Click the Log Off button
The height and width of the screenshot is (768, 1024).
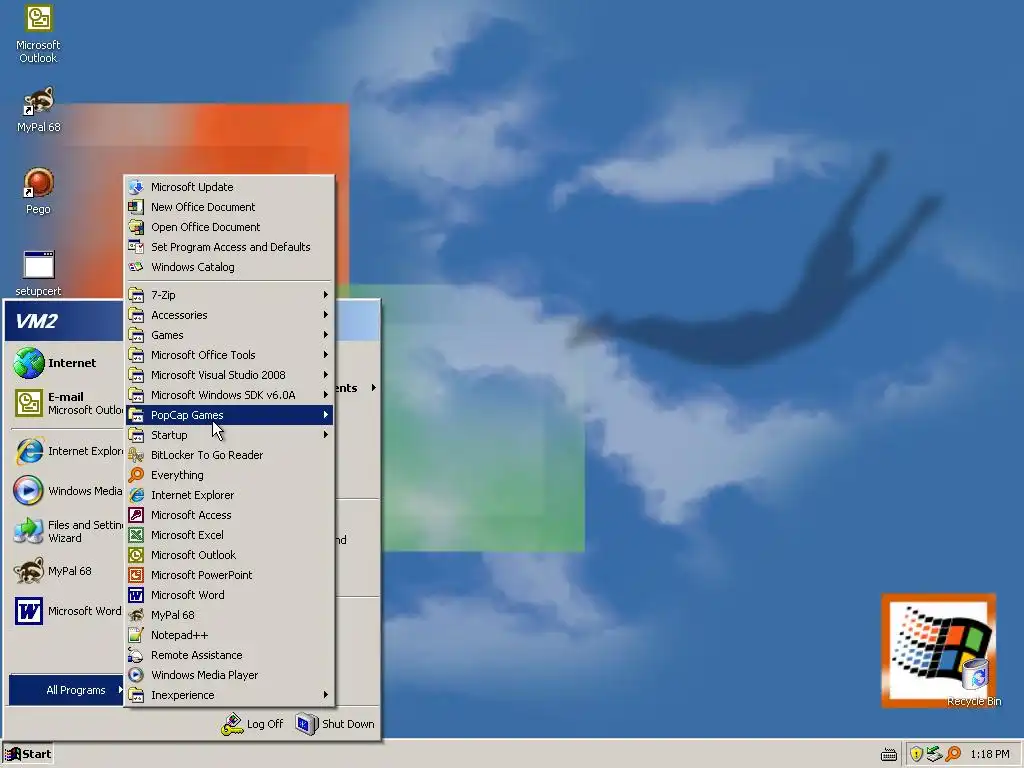253,724
